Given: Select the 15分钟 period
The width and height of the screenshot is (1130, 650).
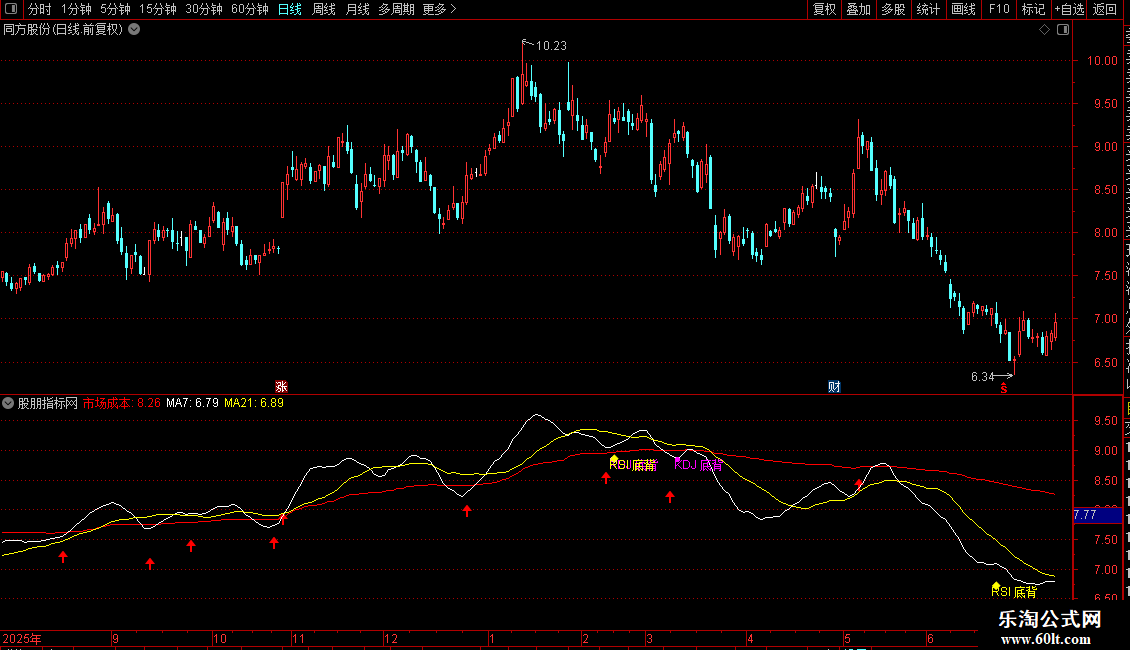Looking at the screenshot, I should [x=157, y=9].
